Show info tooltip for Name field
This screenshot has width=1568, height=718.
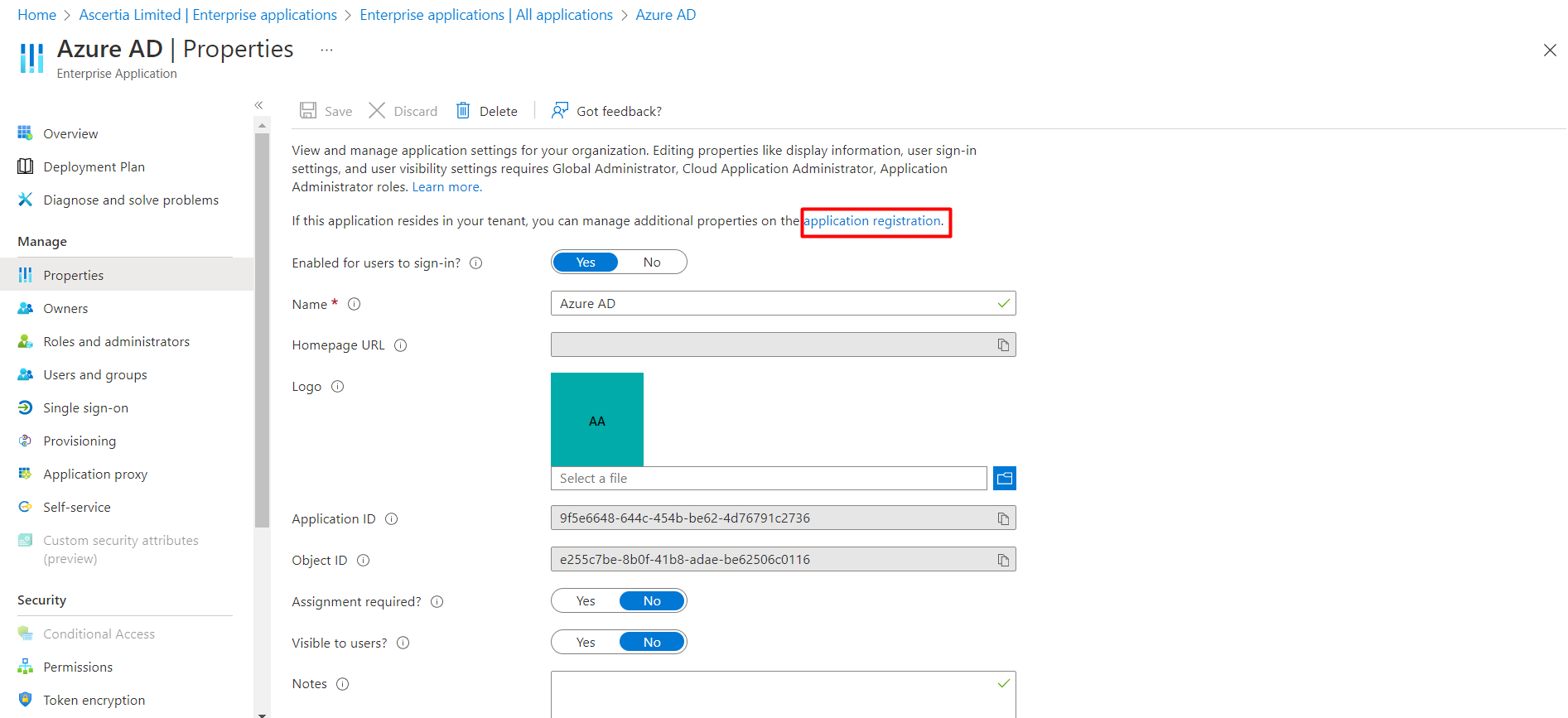point(355,304)
